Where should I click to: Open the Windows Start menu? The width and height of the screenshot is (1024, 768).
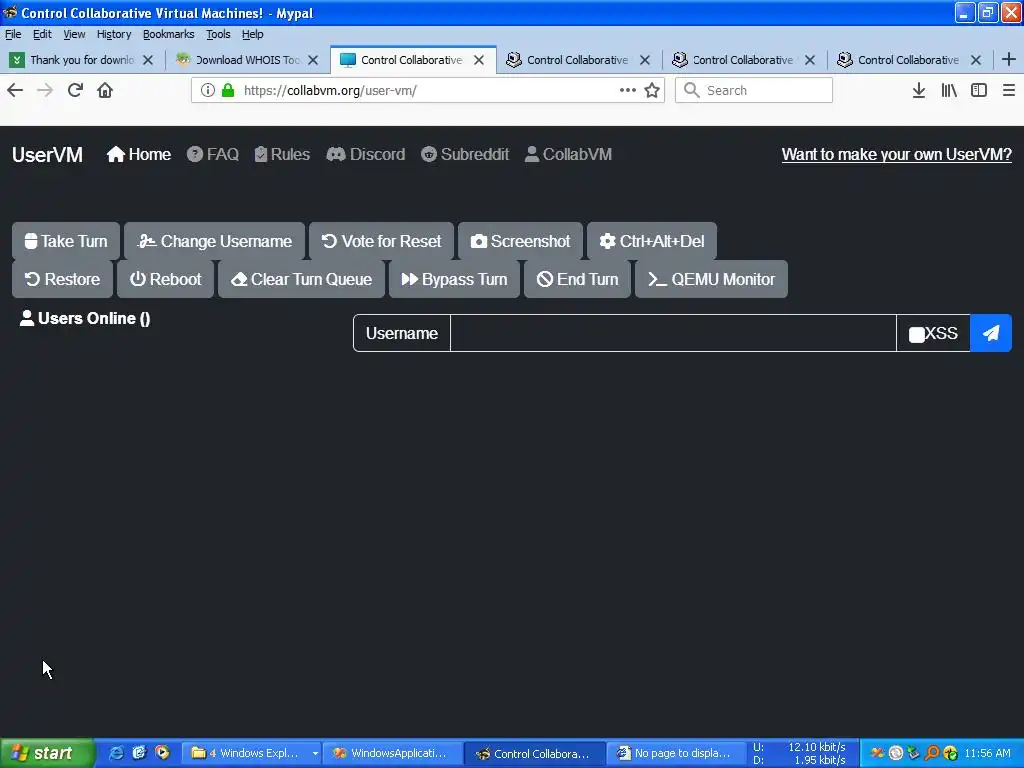(47, 753)
